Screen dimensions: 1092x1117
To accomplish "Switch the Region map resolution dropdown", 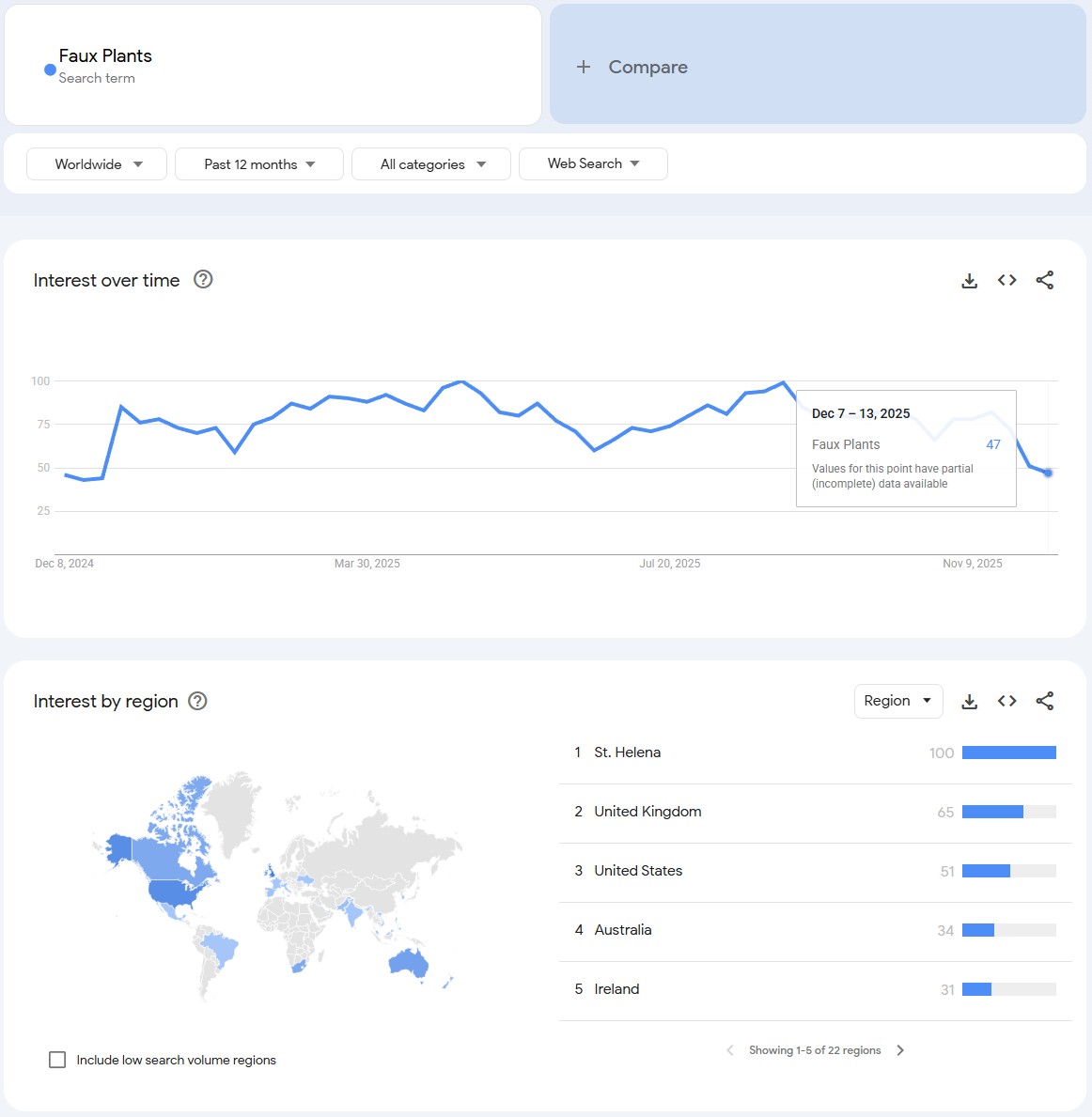I will click(897, 701).
